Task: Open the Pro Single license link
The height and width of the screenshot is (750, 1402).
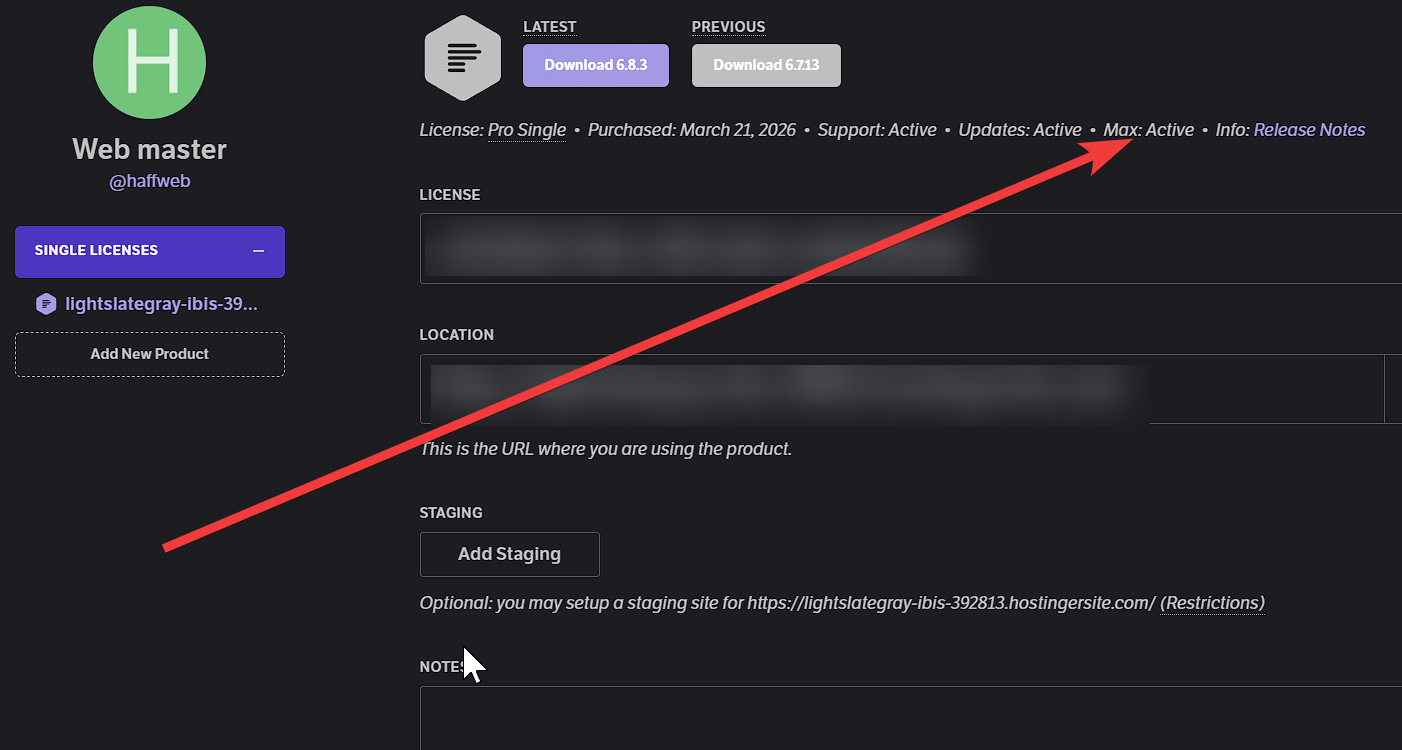Action: point(527,130)
